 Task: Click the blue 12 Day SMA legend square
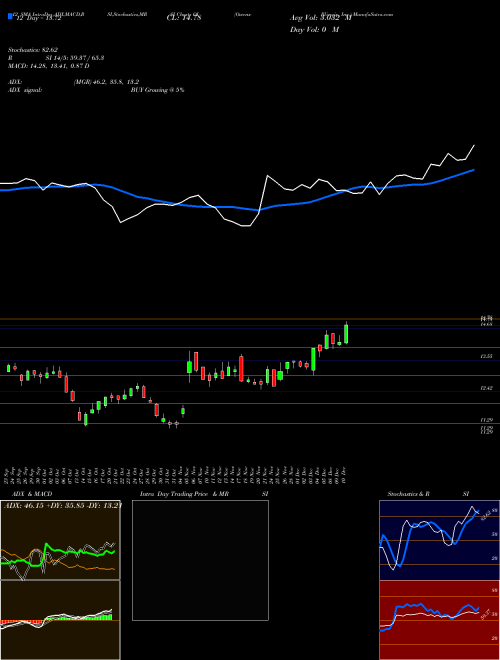click(x=10, y=17)
